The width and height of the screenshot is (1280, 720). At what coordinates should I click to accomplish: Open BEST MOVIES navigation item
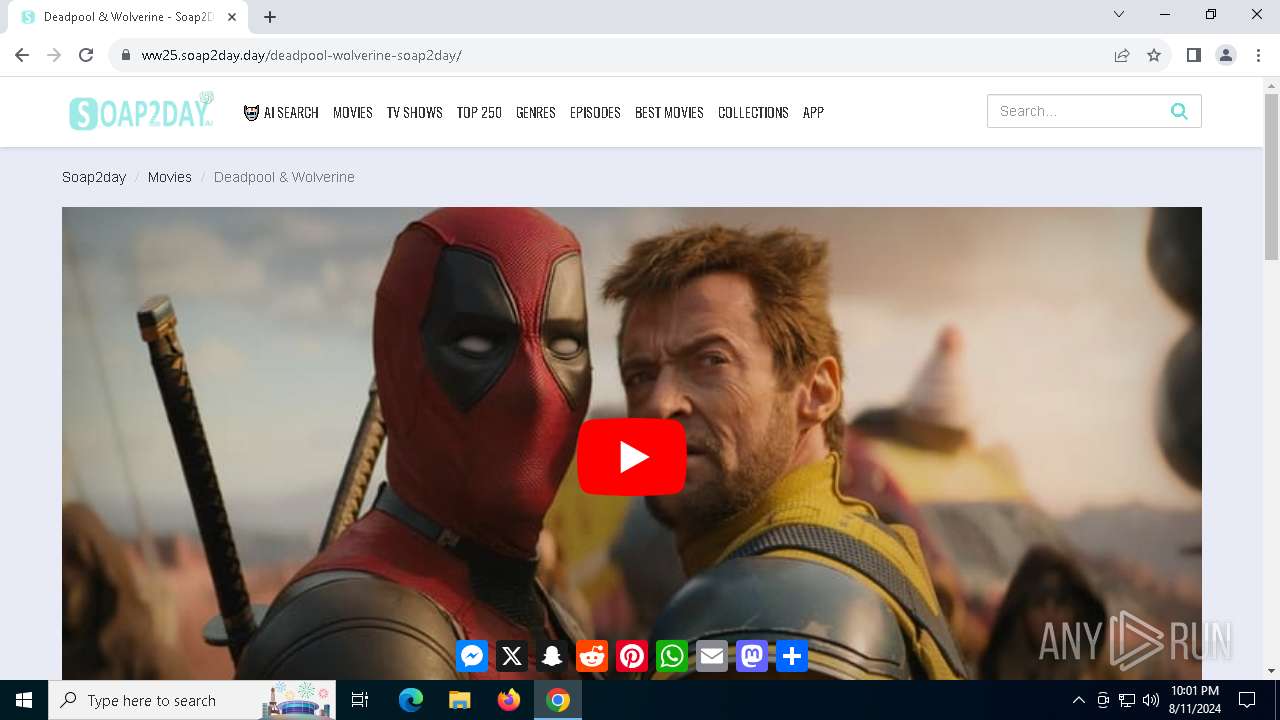coord(669,112)
